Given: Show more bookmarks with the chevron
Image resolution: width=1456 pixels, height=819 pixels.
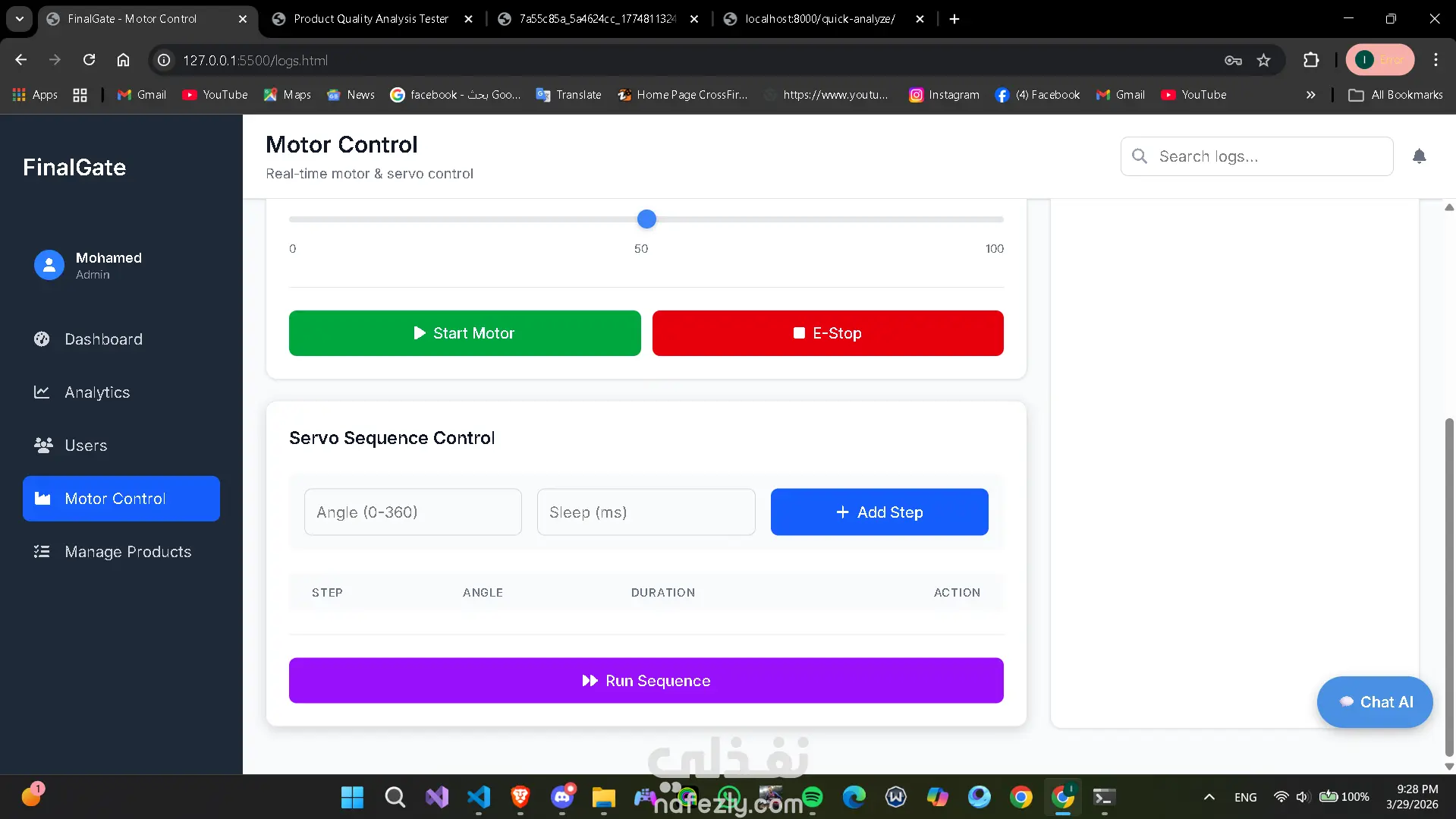Looking at the screenshot, I should click(1310, 95).
